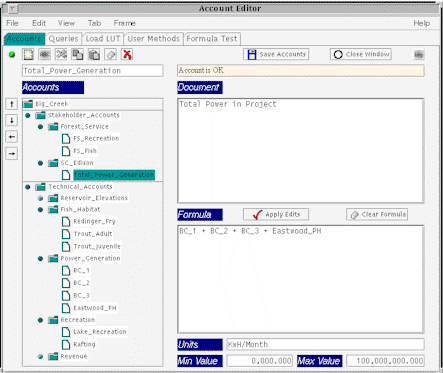
Task: Click the Max Value field
Action: tap(385, 361)
